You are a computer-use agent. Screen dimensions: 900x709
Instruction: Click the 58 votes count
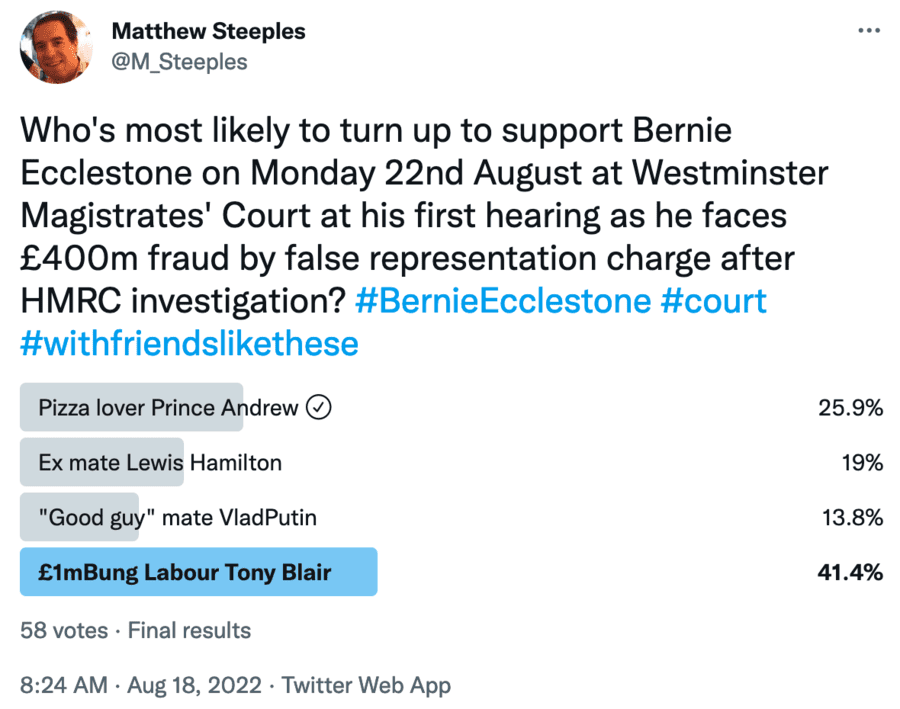[x=59, y=630]
